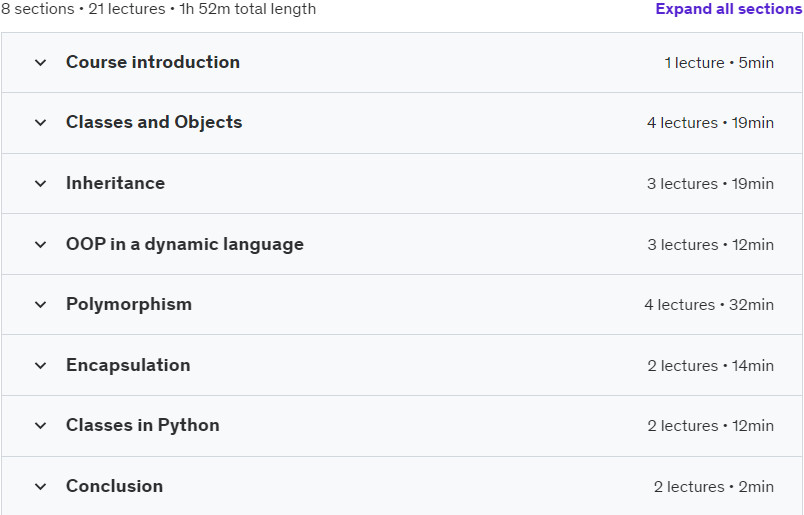Open the Classes and Objects section title

tap(154, 122)
